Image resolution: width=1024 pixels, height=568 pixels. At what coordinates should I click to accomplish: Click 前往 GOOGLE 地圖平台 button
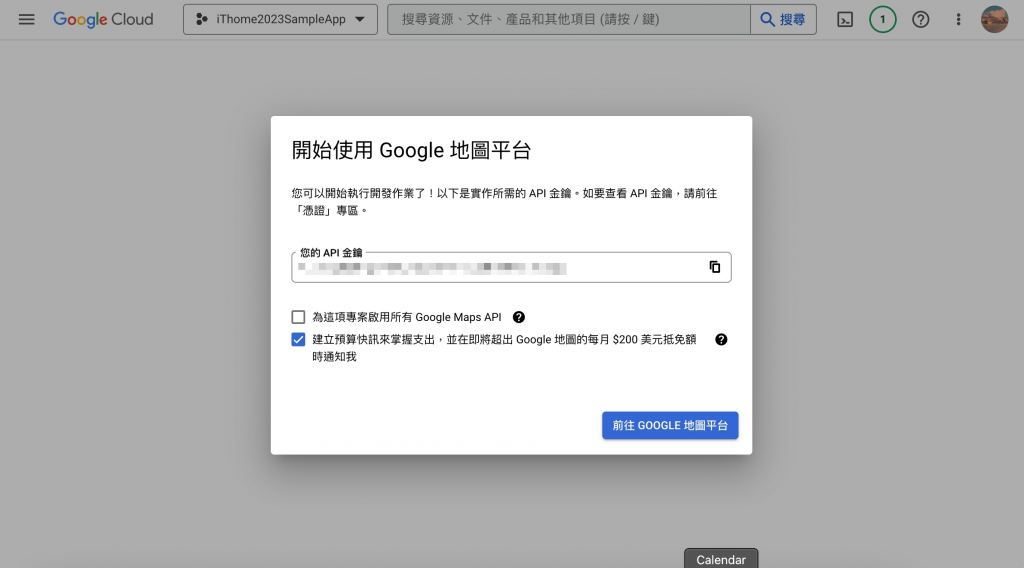point(670,426)
